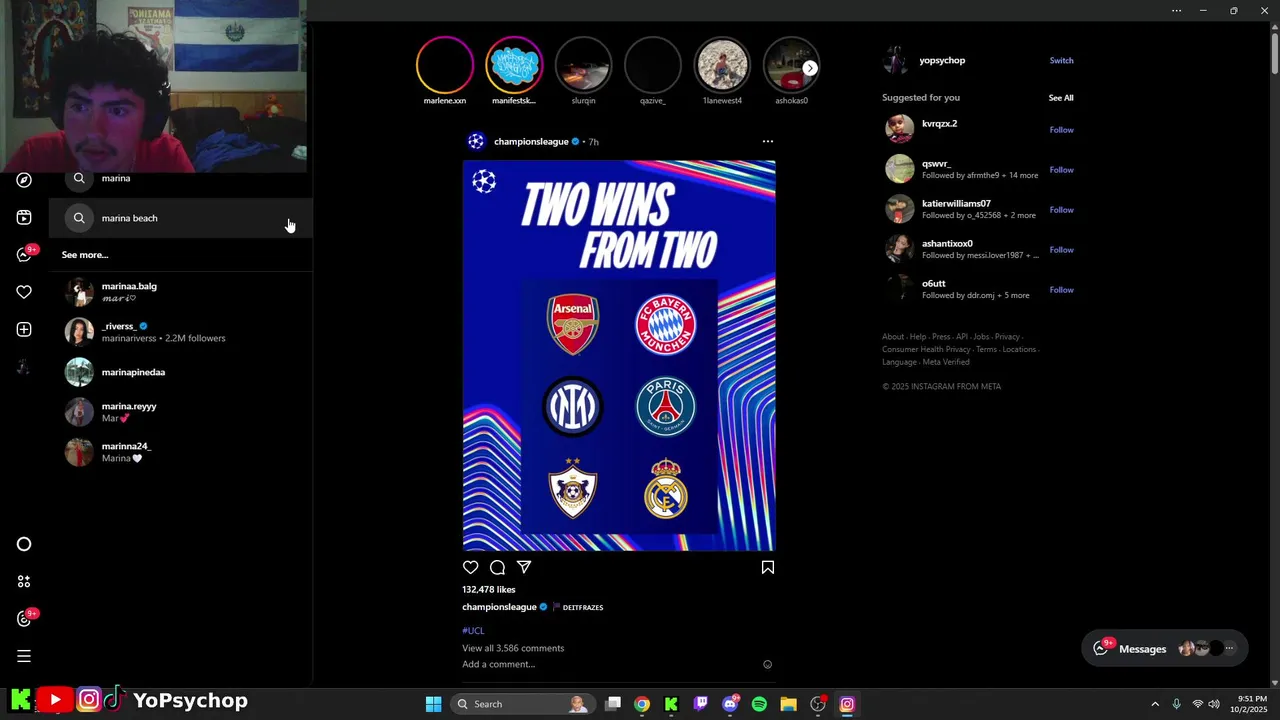Open the Explore compass icon in sidebar
The width and height of the screenshot is (1280, 720).
coord(24,180)
